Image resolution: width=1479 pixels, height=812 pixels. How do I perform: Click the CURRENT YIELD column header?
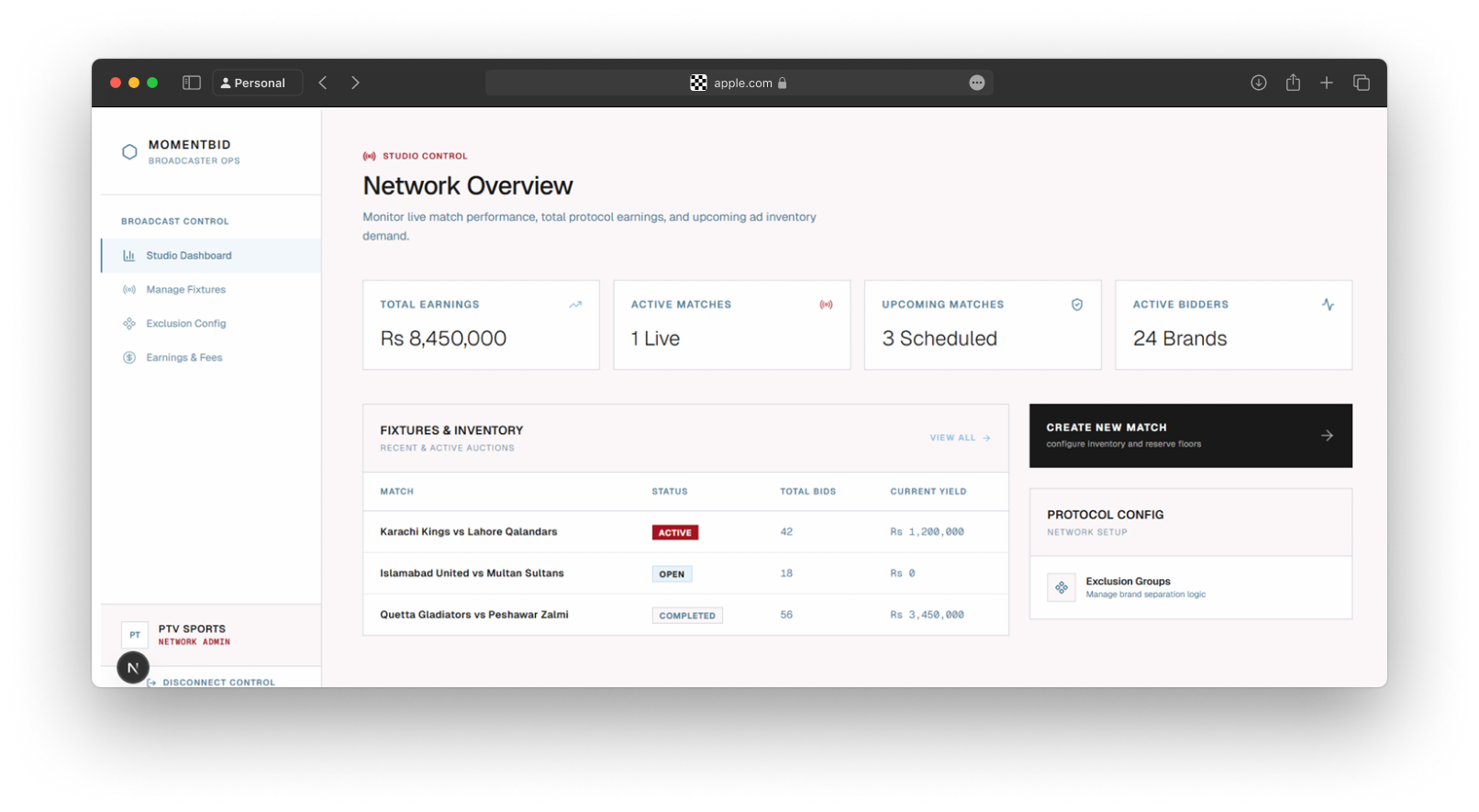pyautogui.click(x=929, y=492)
